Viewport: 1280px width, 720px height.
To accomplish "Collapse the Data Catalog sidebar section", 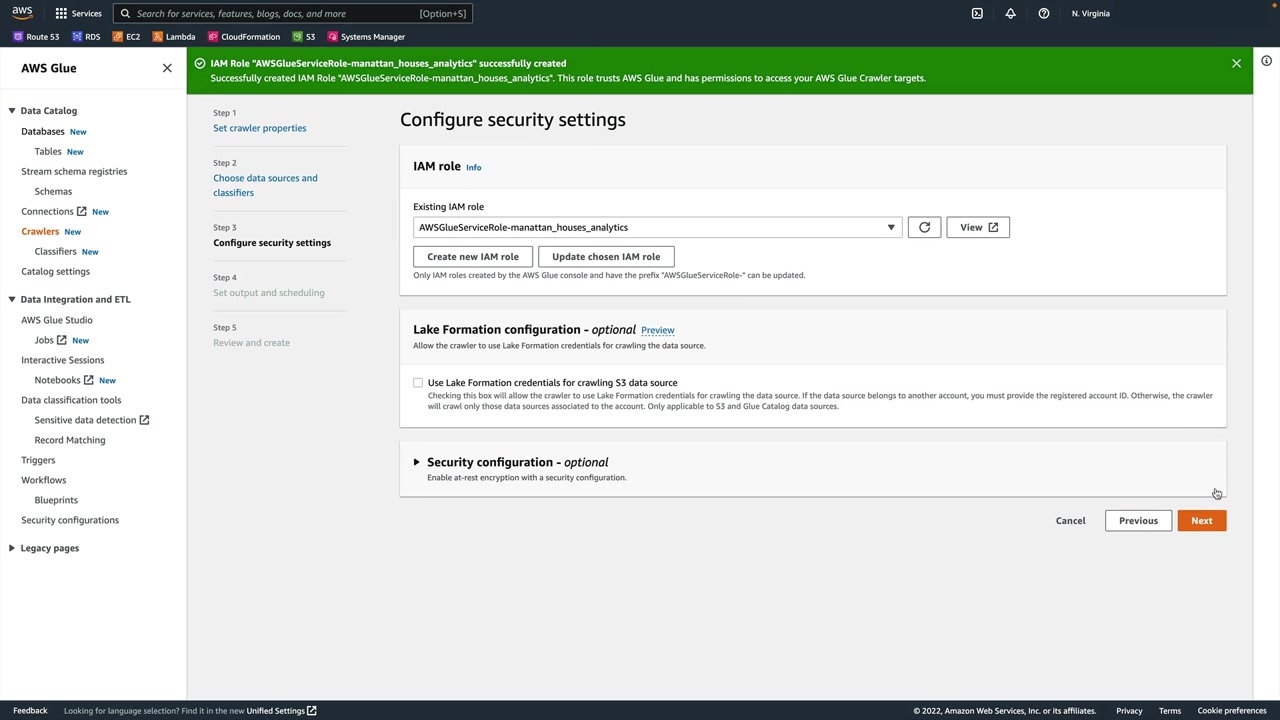I will point(12,111).
